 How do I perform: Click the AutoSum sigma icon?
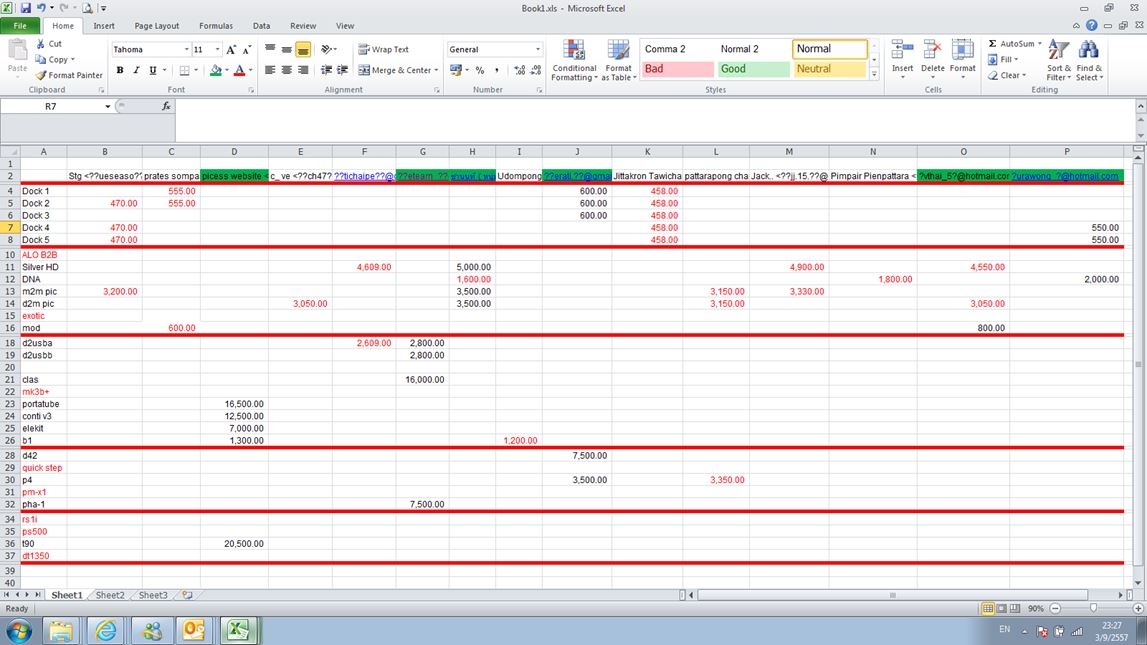pyautogui.click(x=992, y=44)
